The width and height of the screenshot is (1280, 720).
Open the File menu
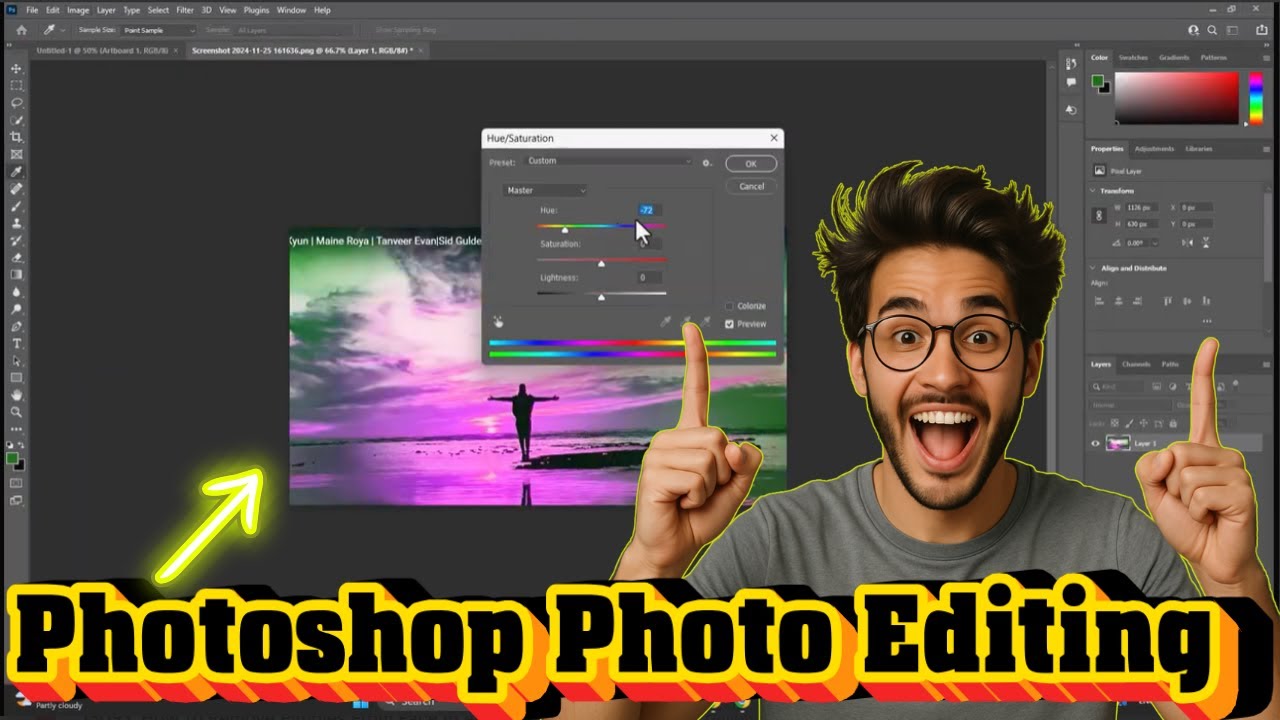pos(32,10)
